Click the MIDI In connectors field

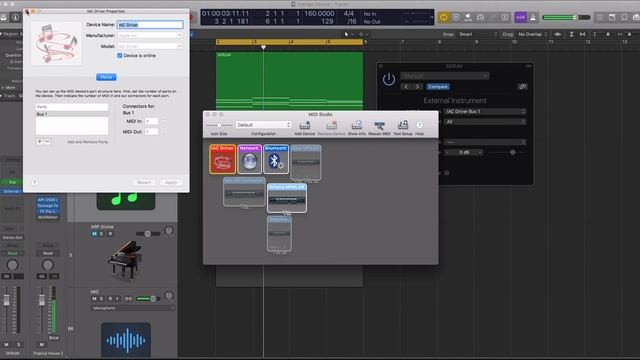151,121
